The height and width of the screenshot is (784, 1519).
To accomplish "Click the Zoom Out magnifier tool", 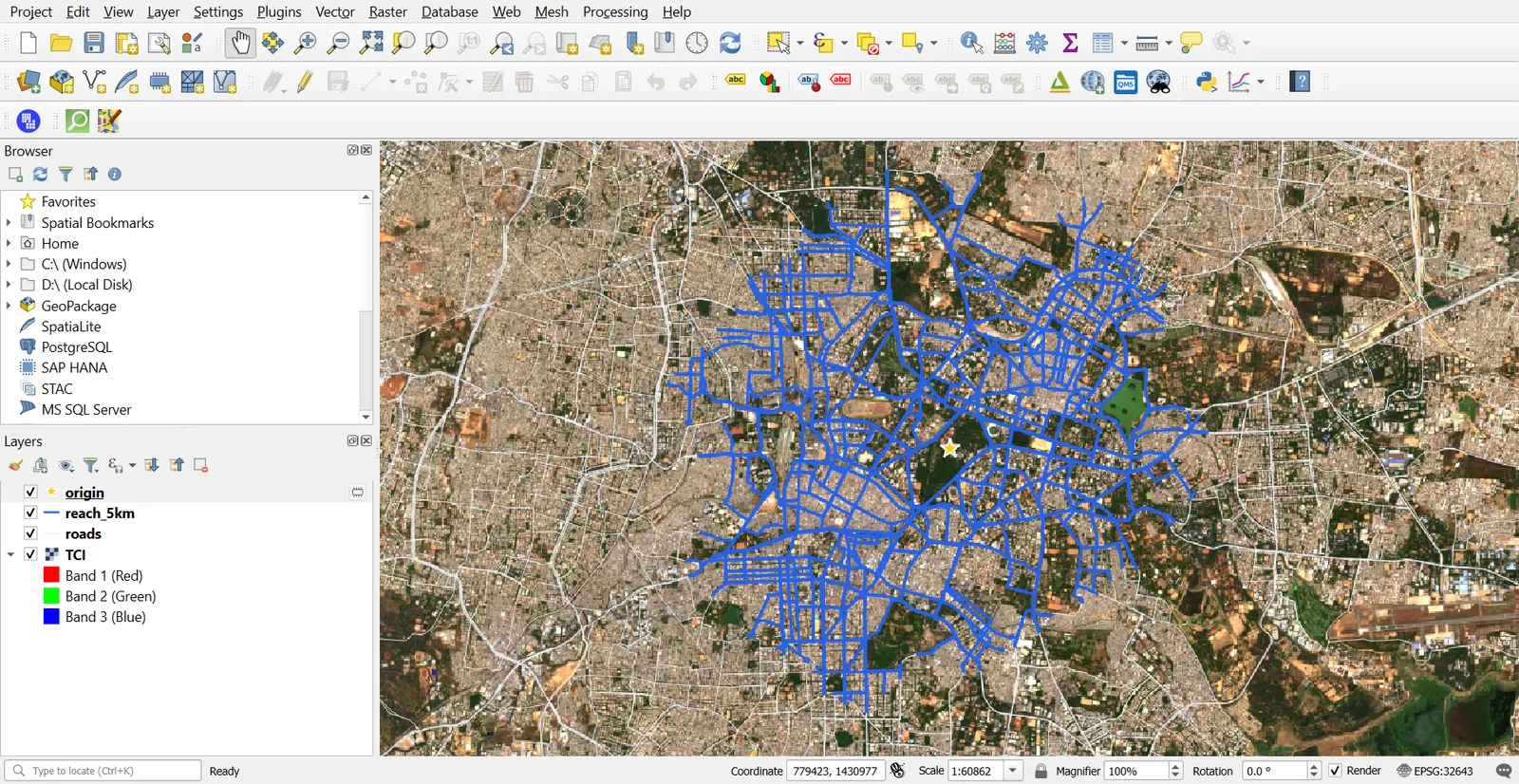I will [338, 43].
